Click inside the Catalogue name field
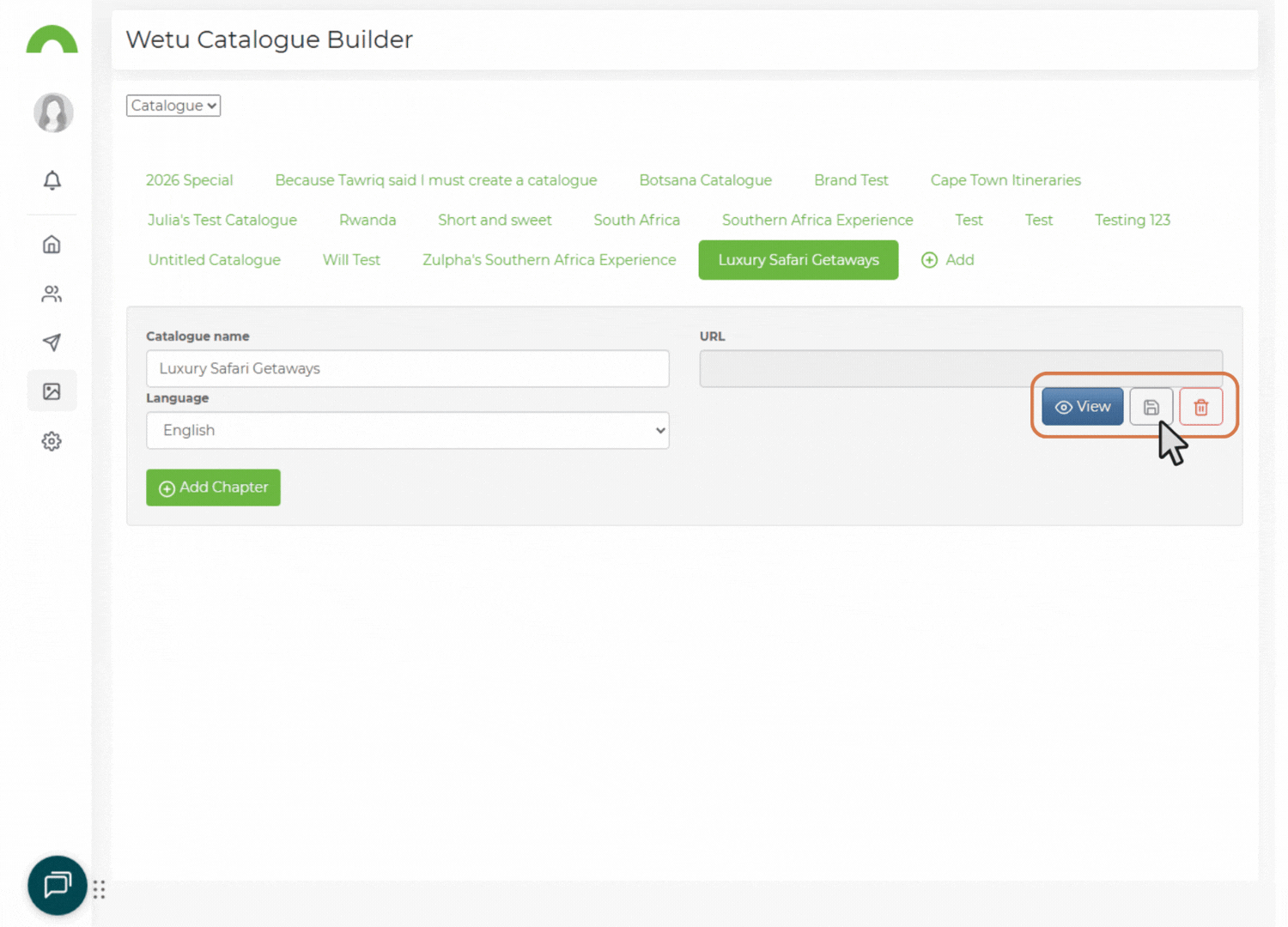1288x927 pixels. point(408,368)
